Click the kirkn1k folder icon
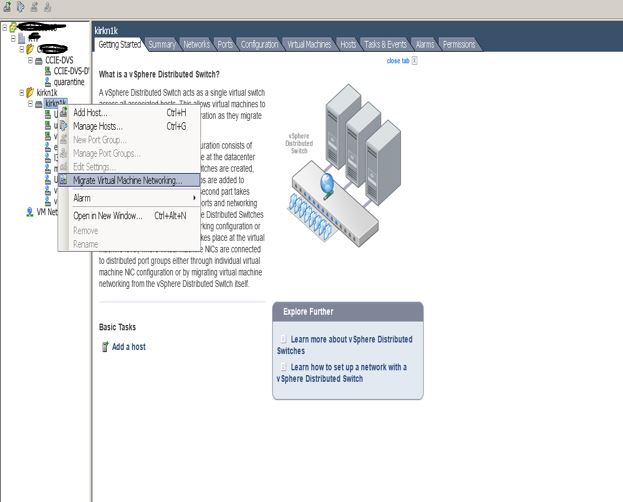The image size is (623, 502). pyautogui.click(x=30, y=93)
